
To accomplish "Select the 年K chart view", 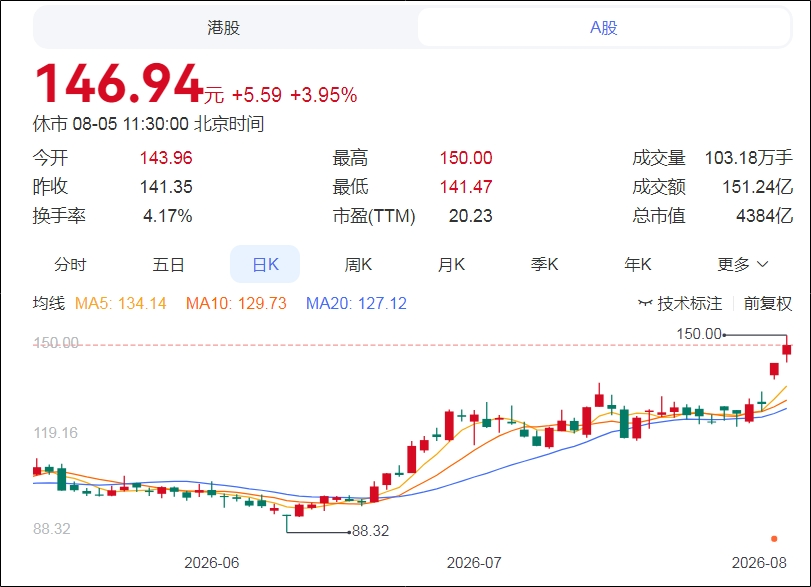I will click(637, 264).
